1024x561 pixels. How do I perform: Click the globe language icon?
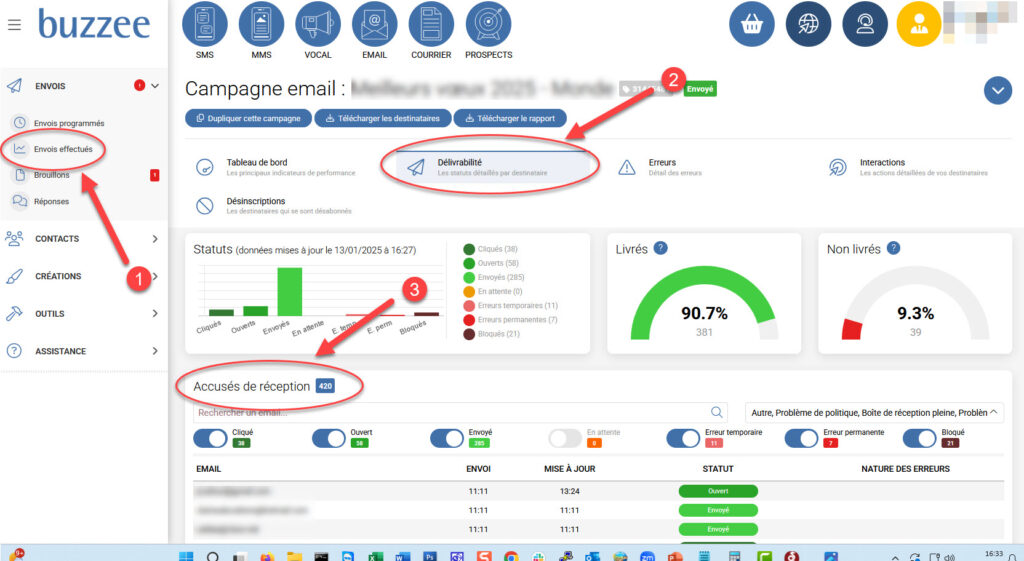click(808, 24)
